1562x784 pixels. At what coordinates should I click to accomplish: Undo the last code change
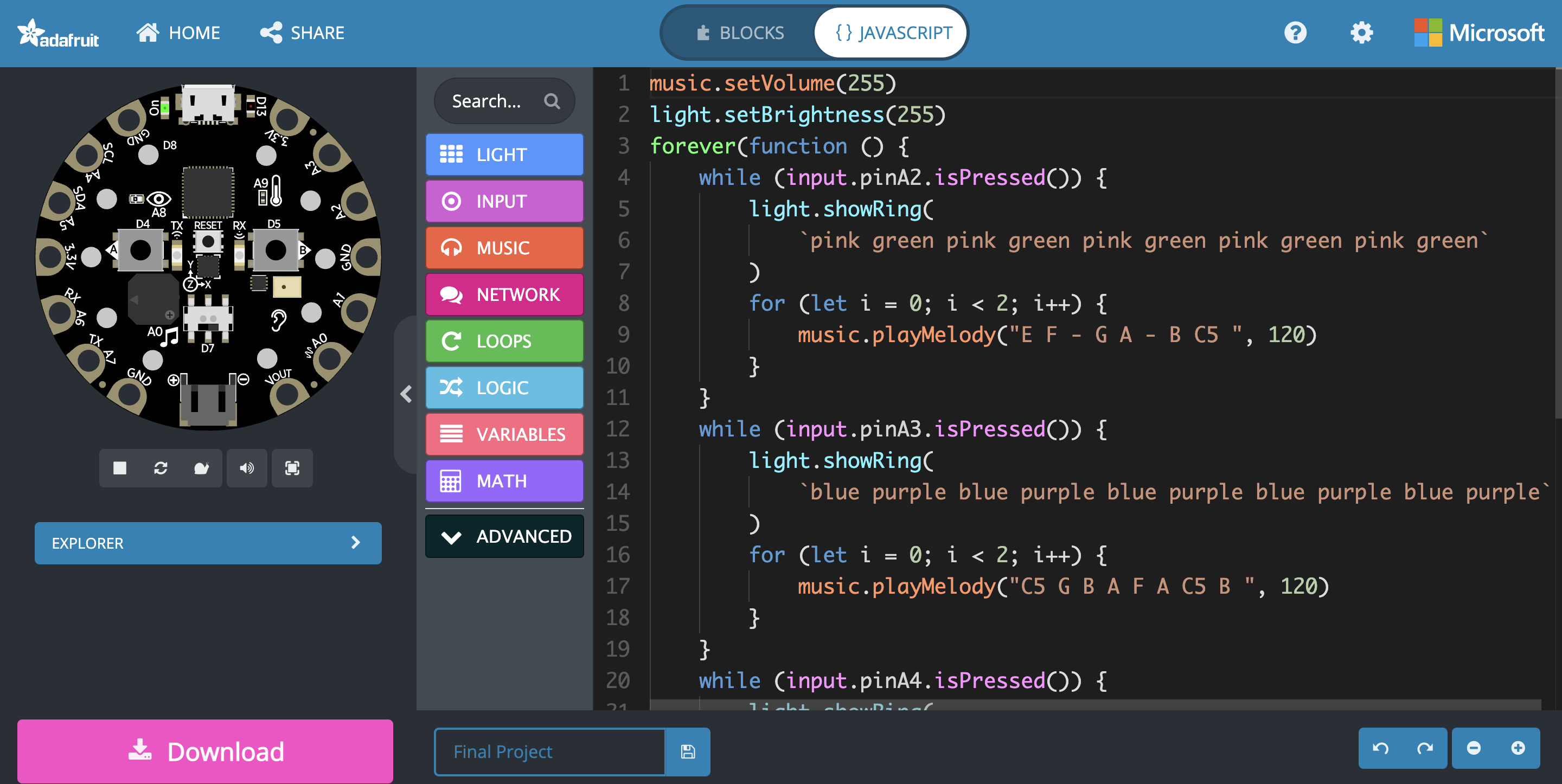point(1381,748)
